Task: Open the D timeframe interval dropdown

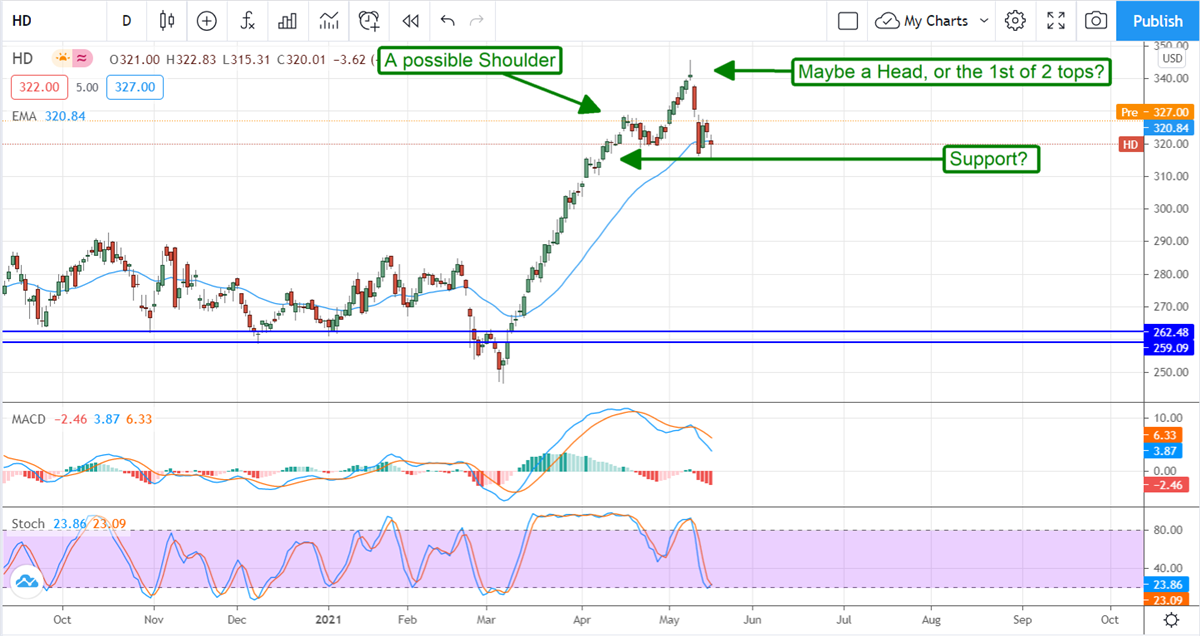Action: (x=126, y=20)
